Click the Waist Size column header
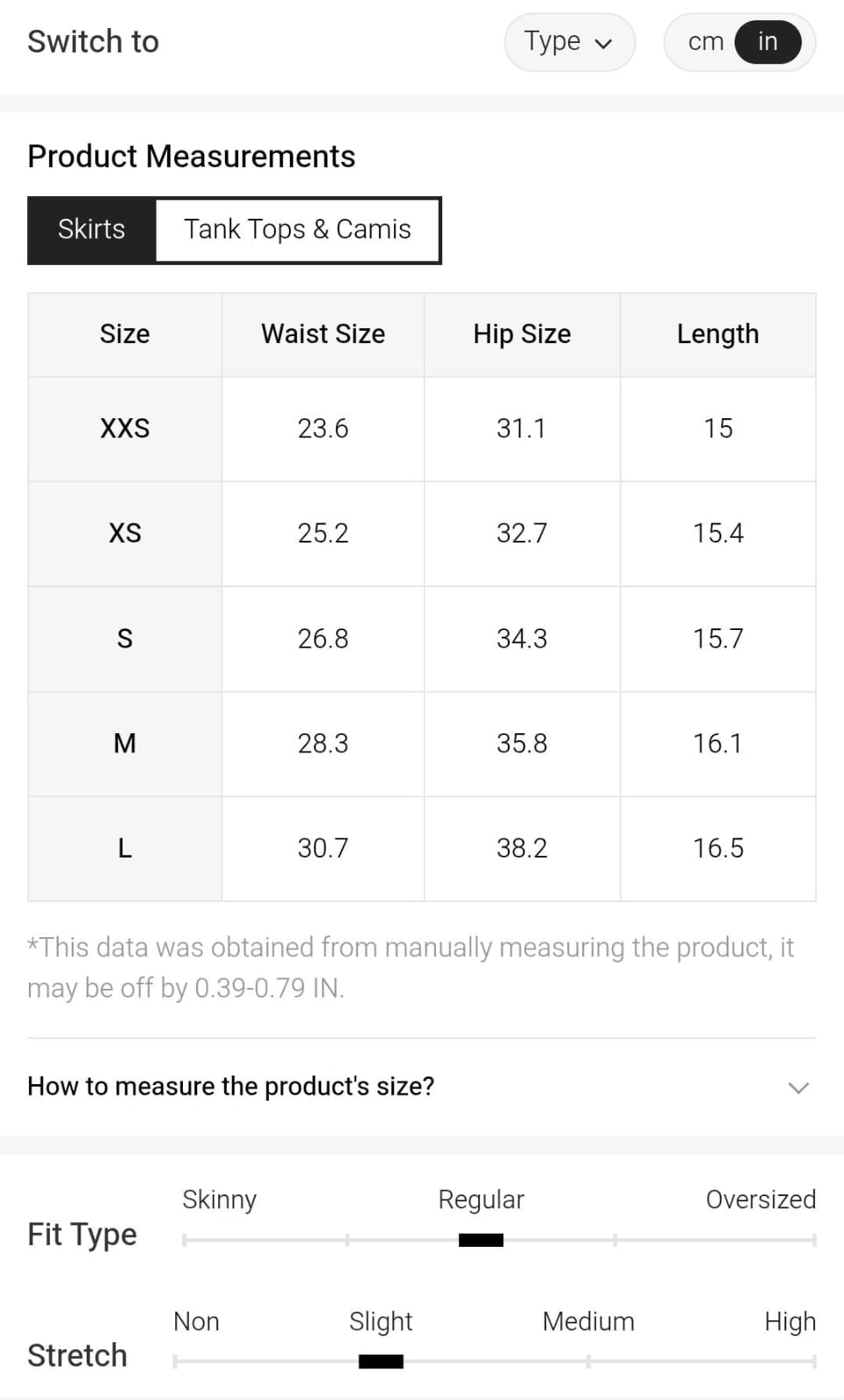 [323, 334]
